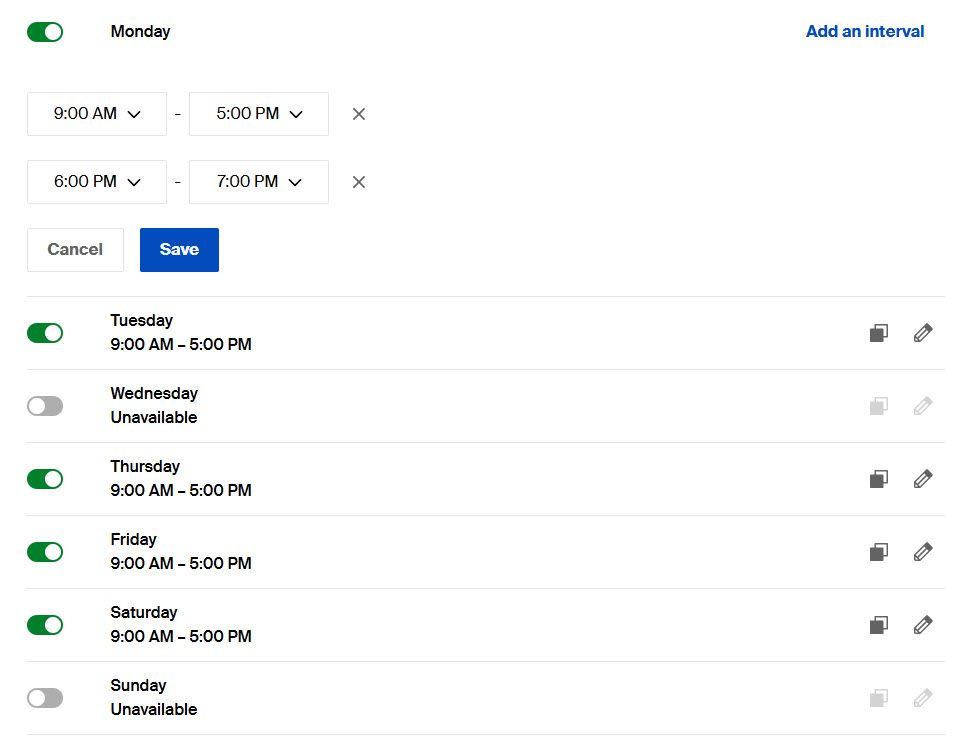Open the 9:00 AM start time dropdown
This screenshot has height=747, width=967.
(x=96, y=113)
